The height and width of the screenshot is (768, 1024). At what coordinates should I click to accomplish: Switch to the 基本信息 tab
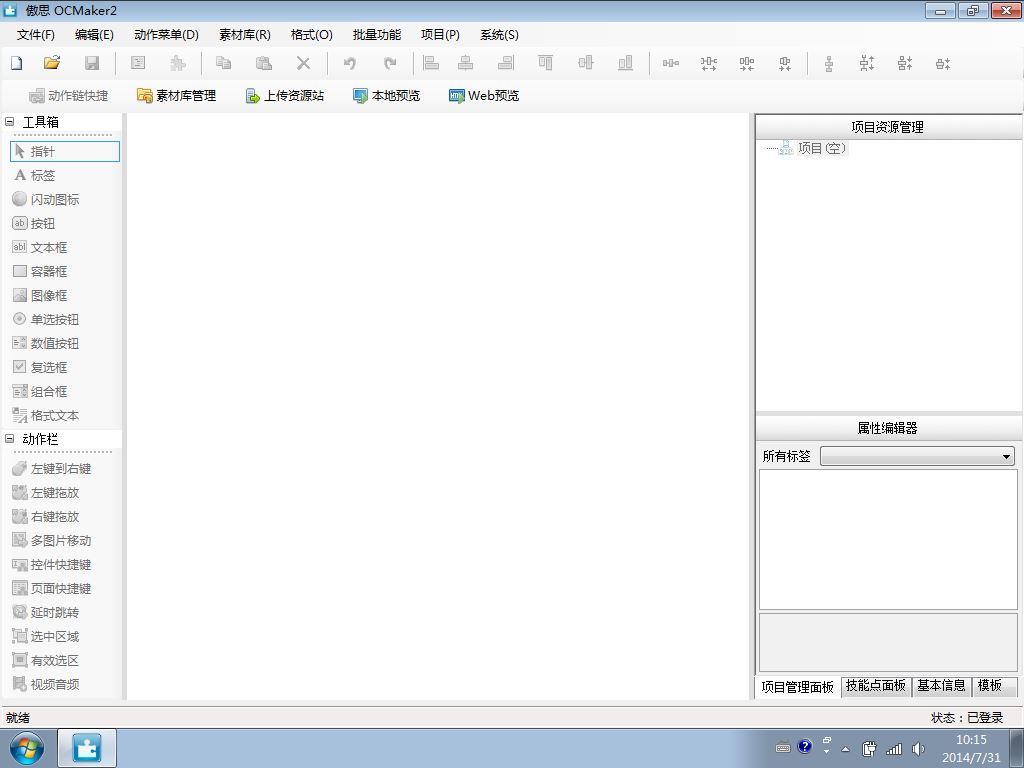coord(941,686)
